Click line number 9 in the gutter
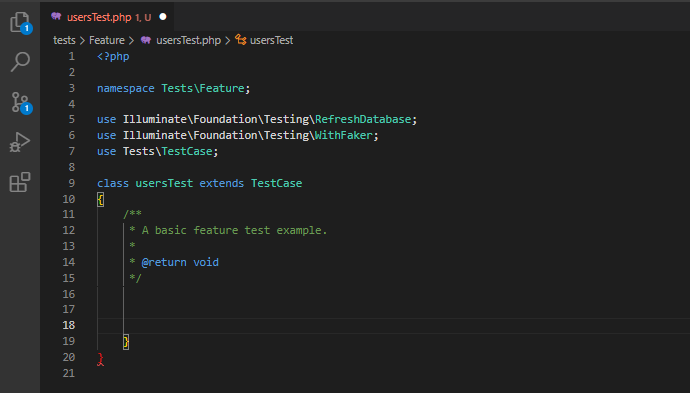 point(72,184)
